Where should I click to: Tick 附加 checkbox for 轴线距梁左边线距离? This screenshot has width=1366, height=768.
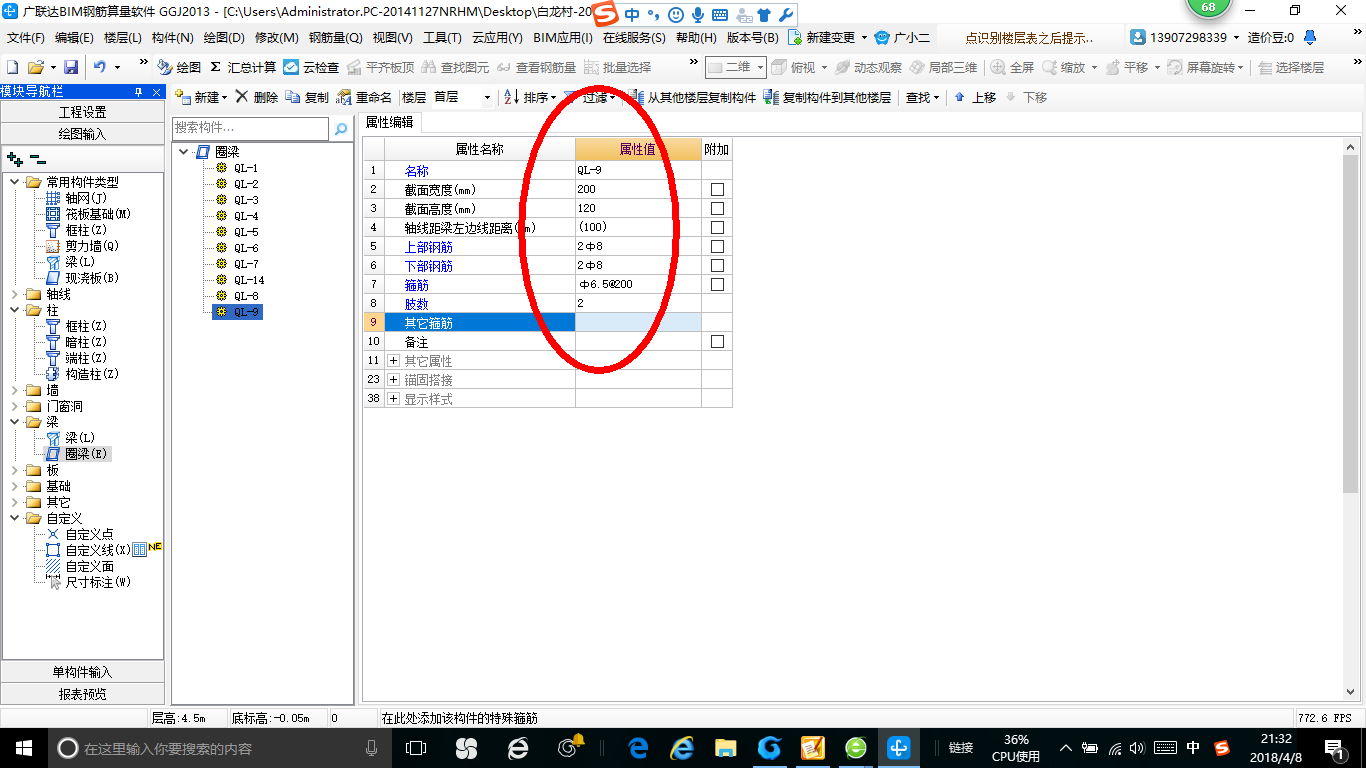coord(717,228)
